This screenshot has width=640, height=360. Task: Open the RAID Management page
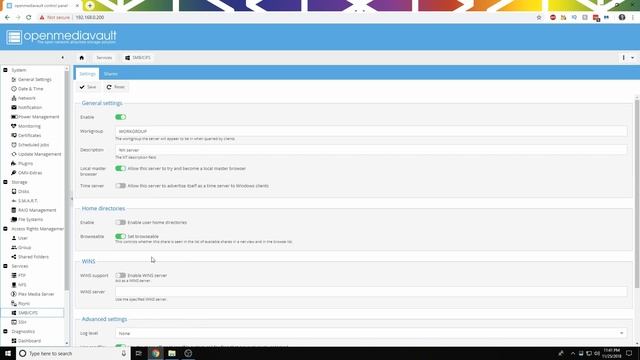pos(37,211)
